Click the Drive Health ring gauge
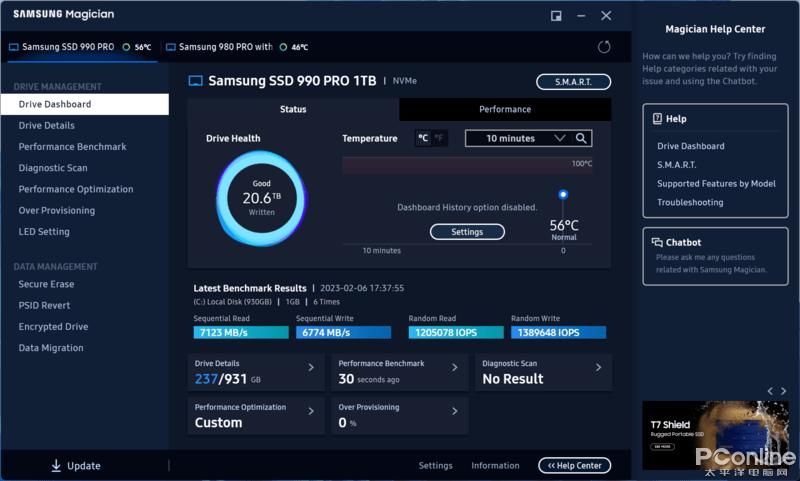This screenshot has height=481, width=800. pyautogui.click(x=261, y=198)
